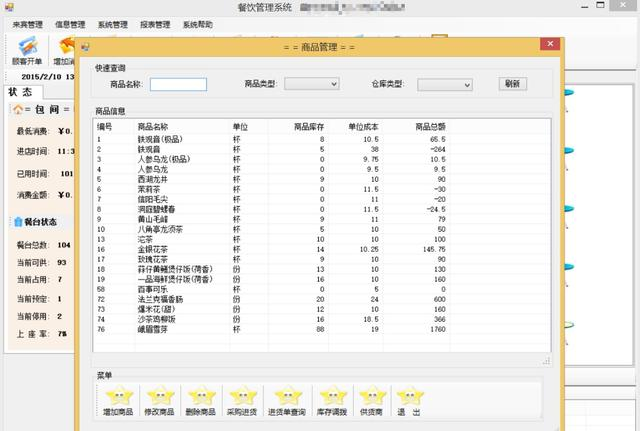Image resolution: width=640 pixels, height=431 pixels.
Task: Click the 退出 (exit) star icon
Action: (410, 398)
